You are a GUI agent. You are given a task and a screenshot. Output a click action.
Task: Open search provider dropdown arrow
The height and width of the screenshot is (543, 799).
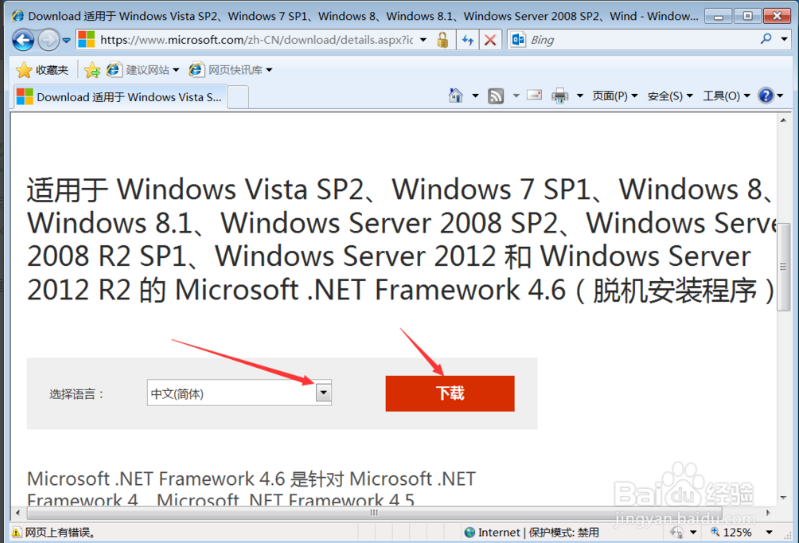click(x=784, y=39)
